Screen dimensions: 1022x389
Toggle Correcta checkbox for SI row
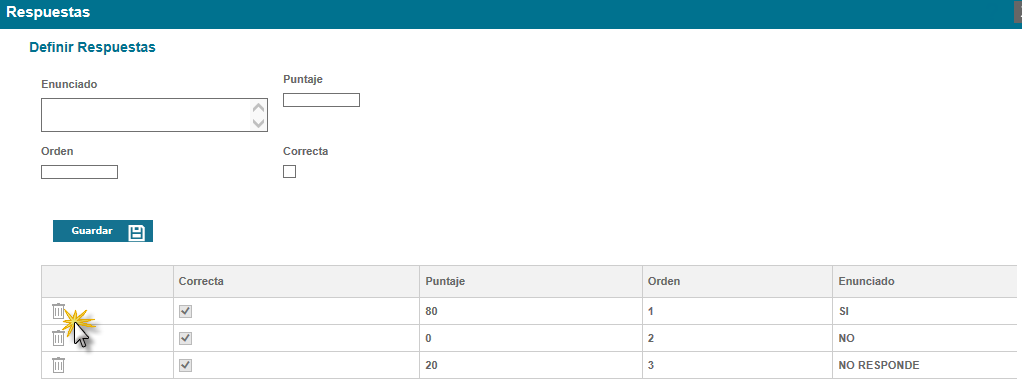click(x=185, y=311)
